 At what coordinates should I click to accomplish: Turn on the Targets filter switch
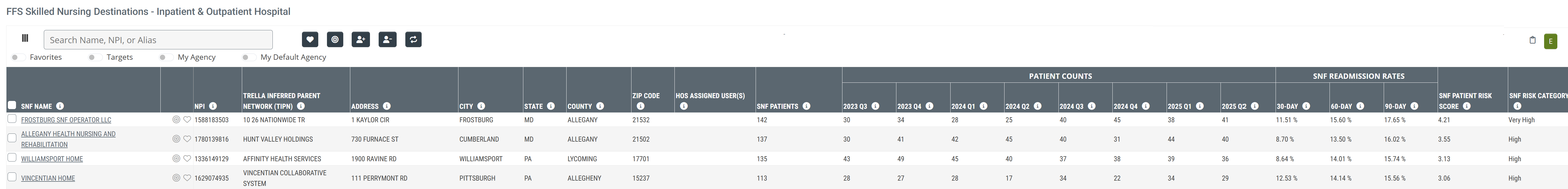(95, 57)
